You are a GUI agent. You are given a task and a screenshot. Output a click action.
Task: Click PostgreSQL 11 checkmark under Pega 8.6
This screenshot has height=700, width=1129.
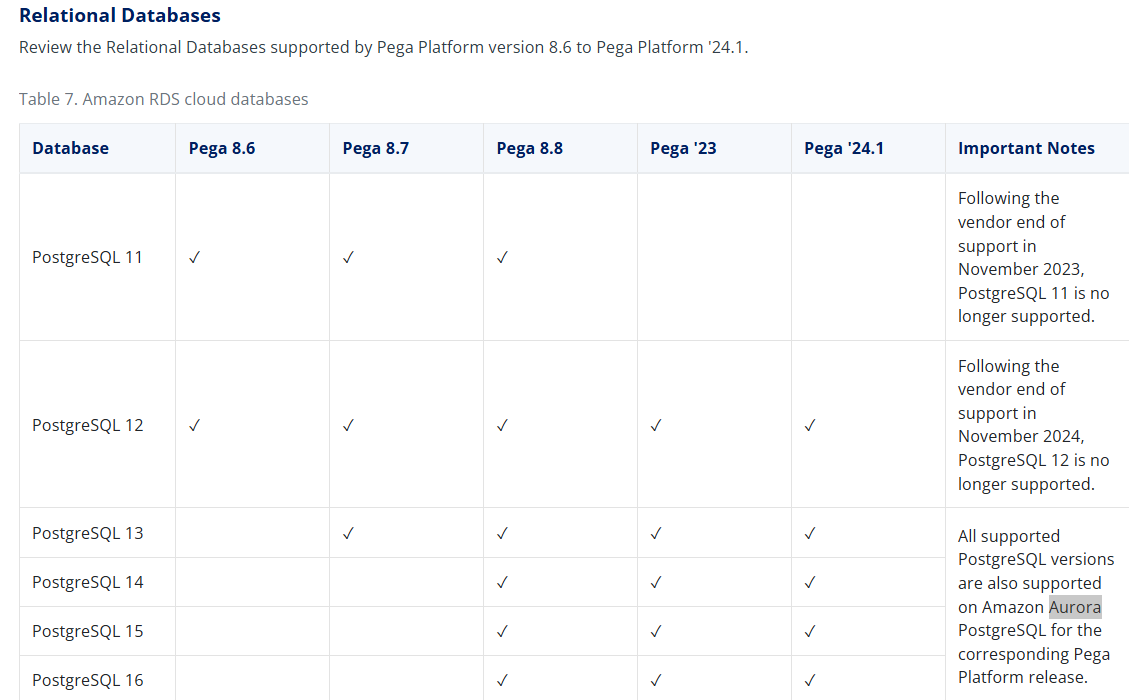[194, 257]
